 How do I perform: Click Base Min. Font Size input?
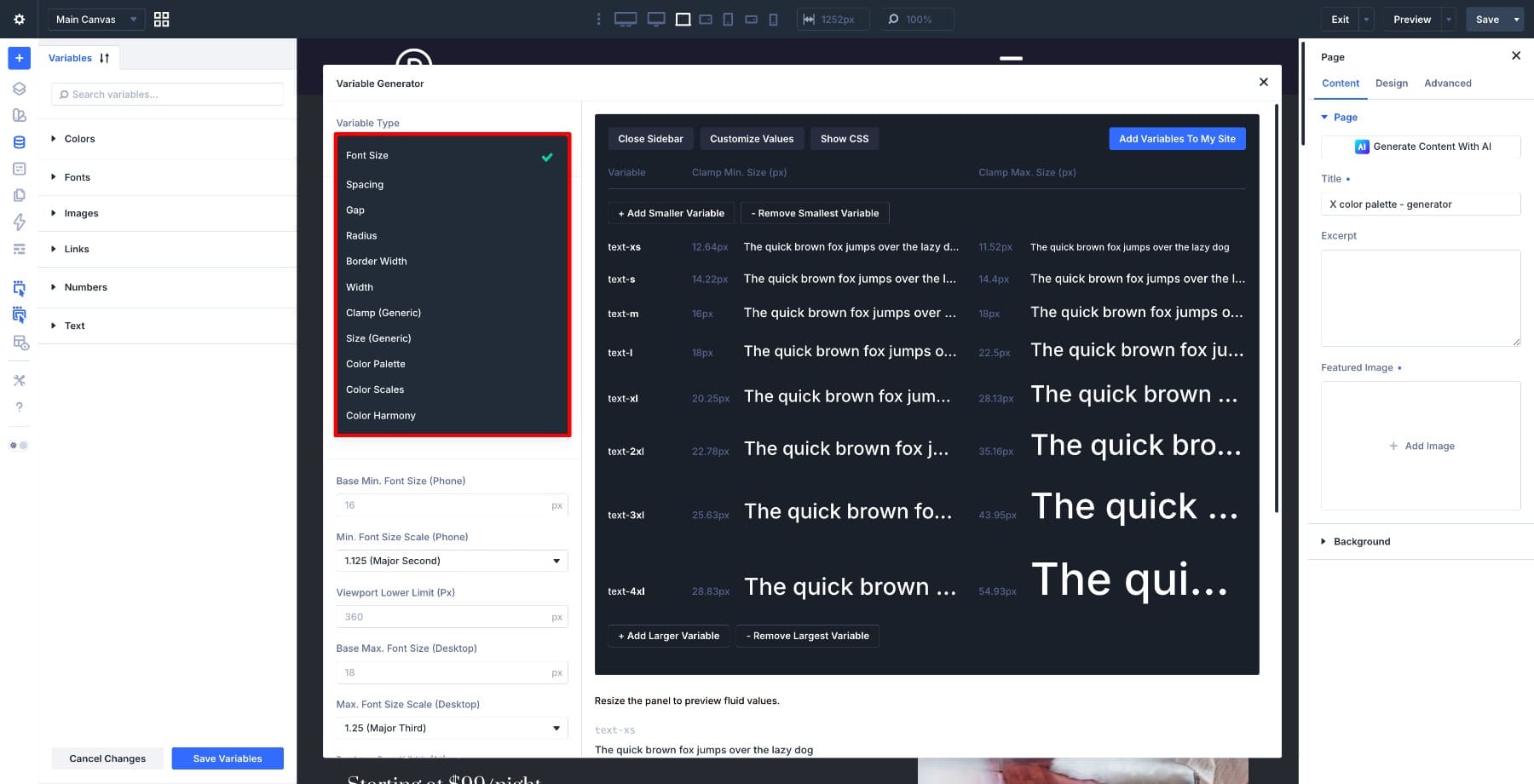[452, 505]
